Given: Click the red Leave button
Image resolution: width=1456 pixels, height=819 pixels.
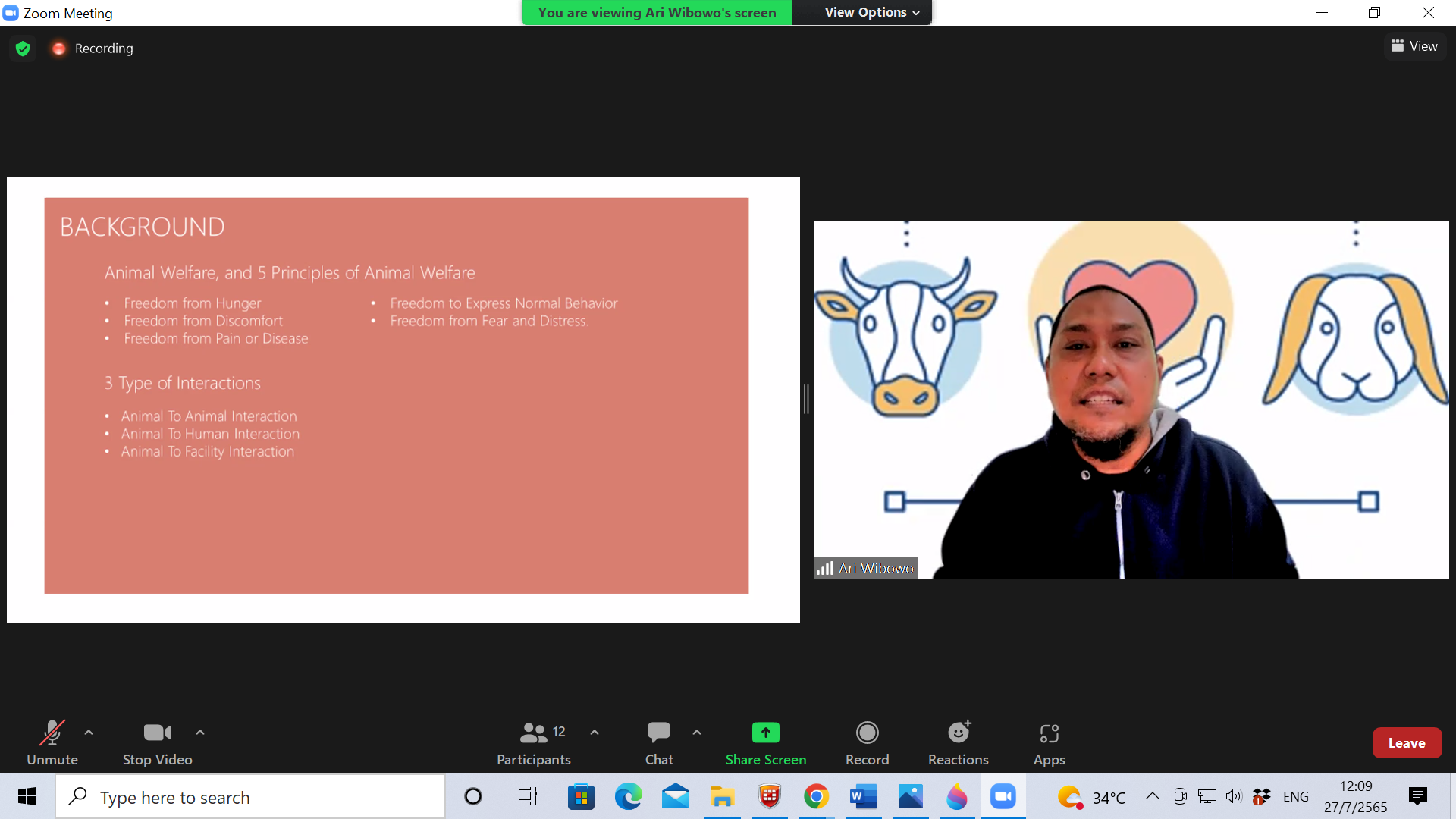Looking at the screenshot, I should pos(1406,743).
